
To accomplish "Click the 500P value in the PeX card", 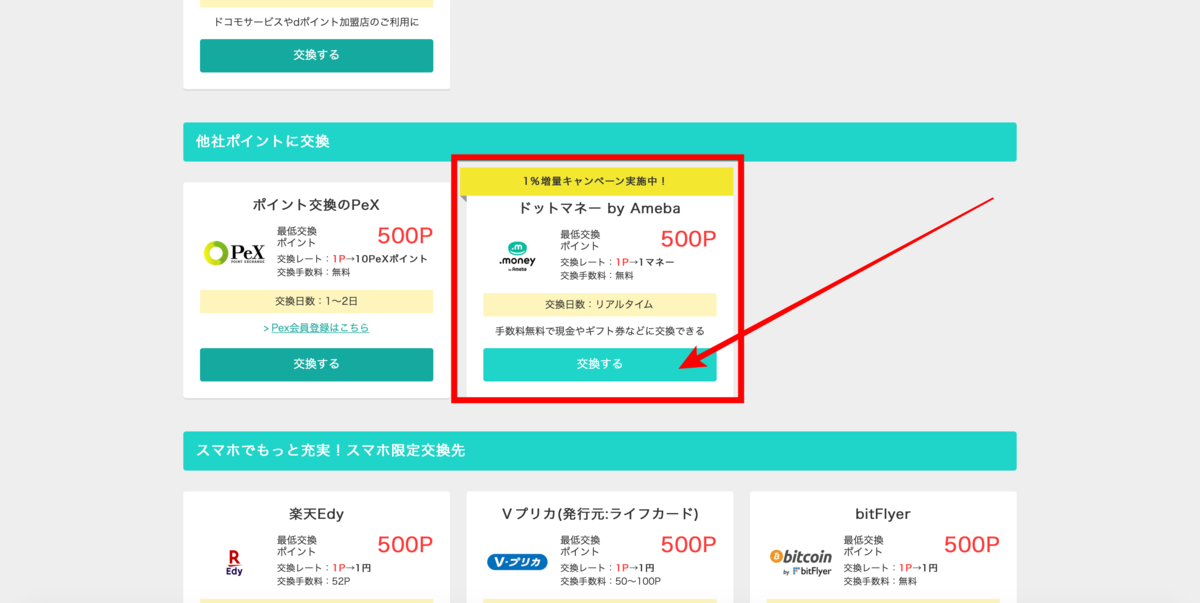I will click(x=405, y=236).
